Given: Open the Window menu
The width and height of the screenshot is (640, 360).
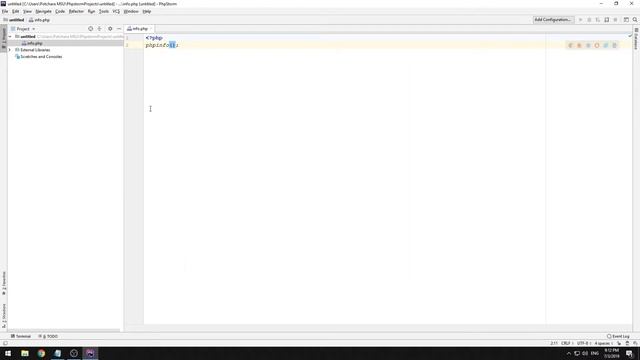Looking at the screenshot, I should tap(131, 11).
